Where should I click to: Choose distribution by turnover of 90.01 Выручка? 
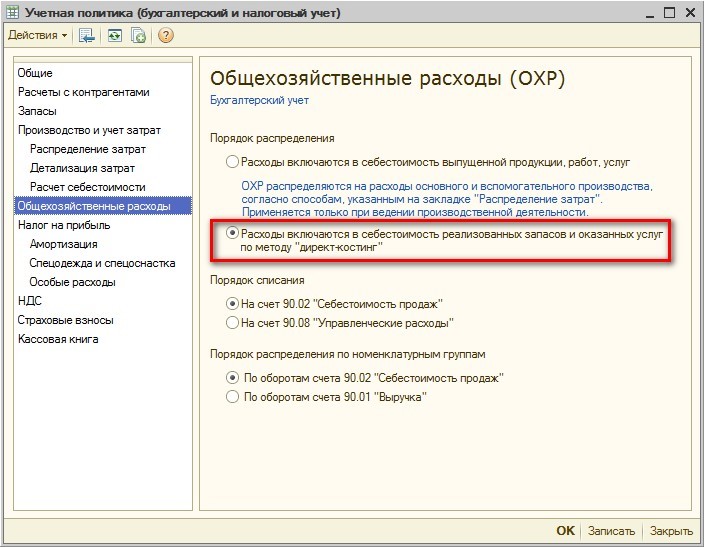232,397
